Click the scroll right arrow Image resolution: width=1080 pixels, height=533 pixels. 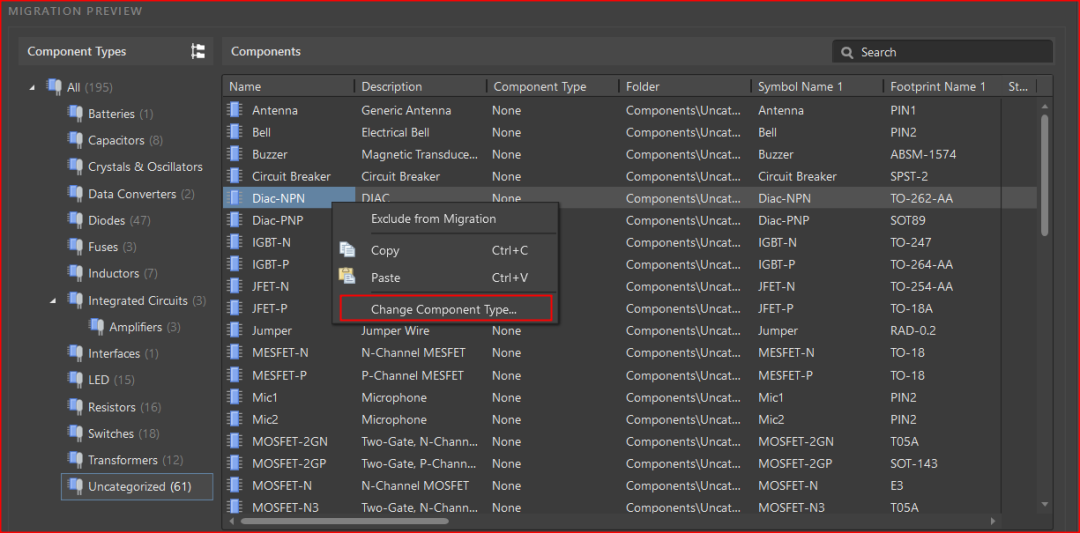tap(993, 521)
